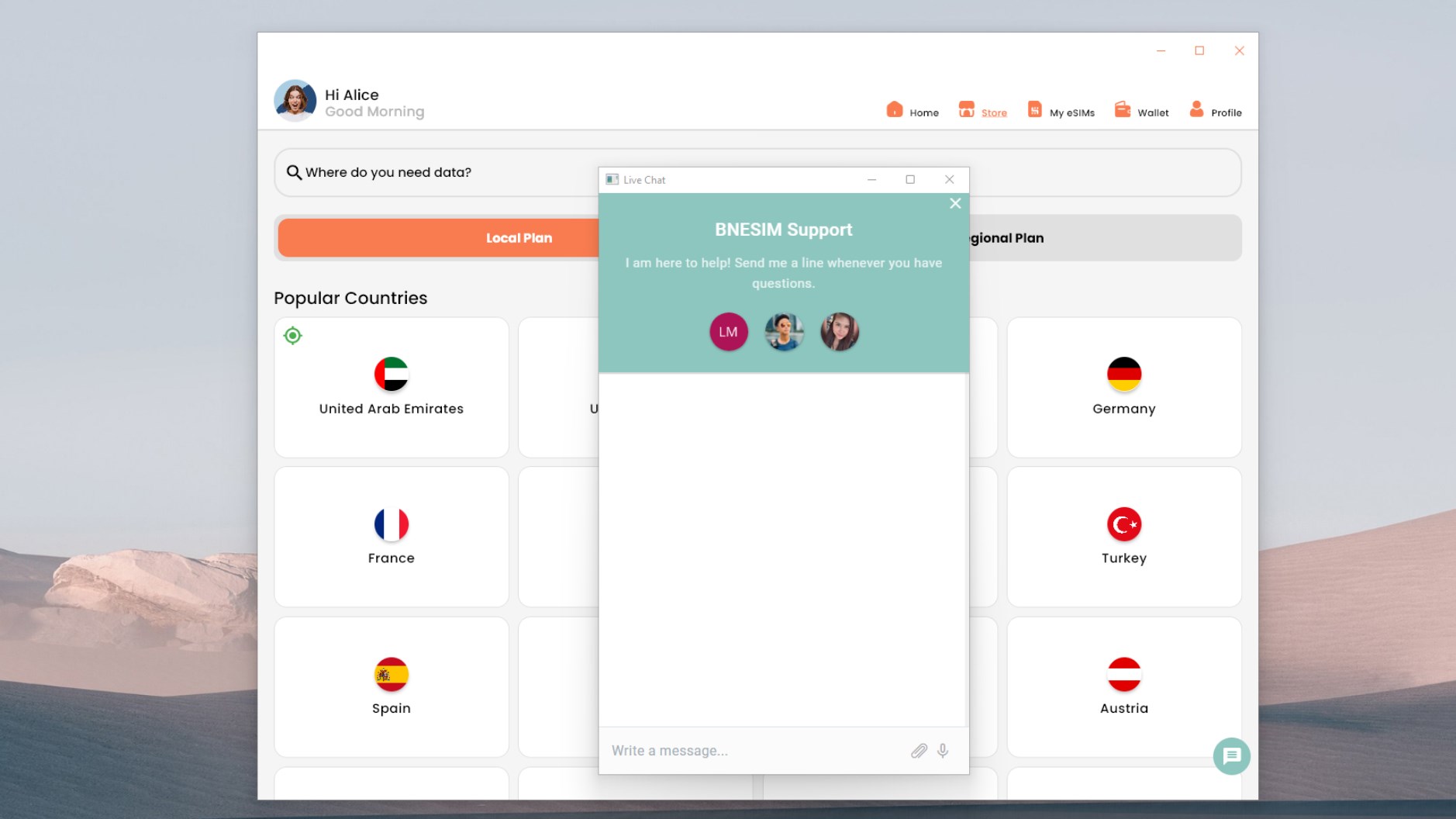
Task: Click the Where do you need data search box
Action: [757, 172]
